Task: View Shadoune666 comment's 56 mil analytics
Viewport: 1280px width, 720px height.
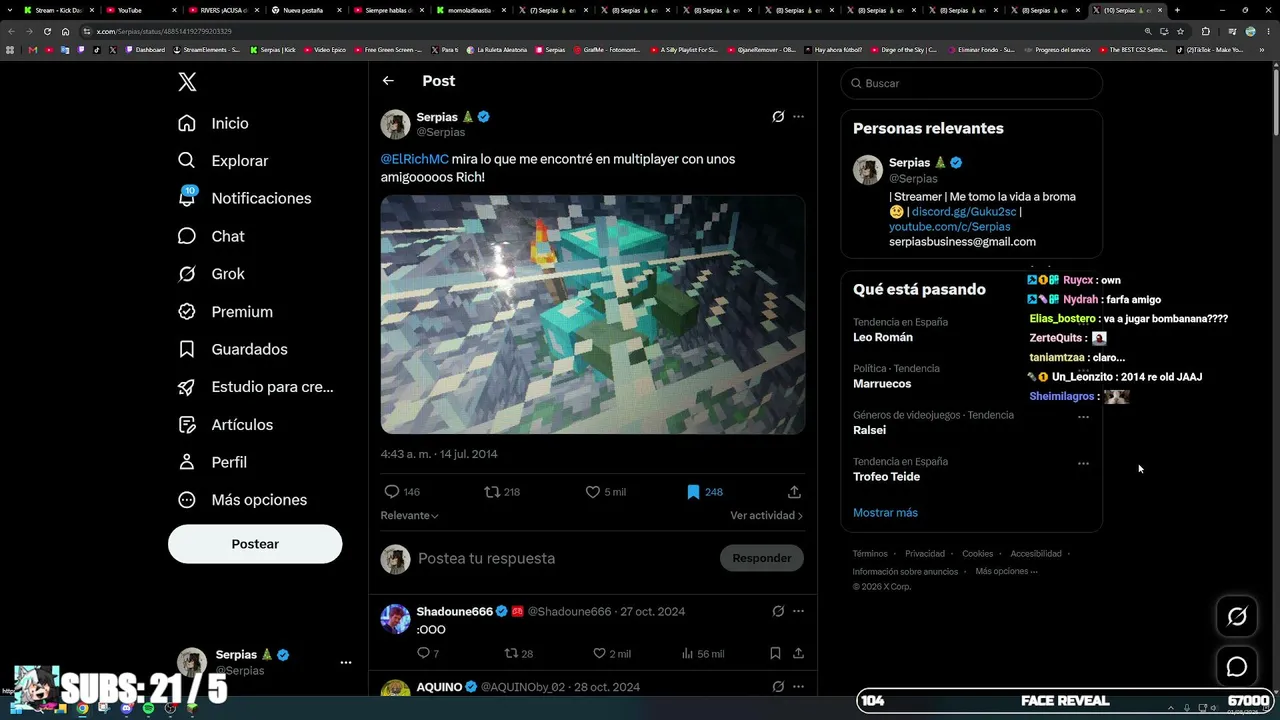Action: tap(702, 654)
